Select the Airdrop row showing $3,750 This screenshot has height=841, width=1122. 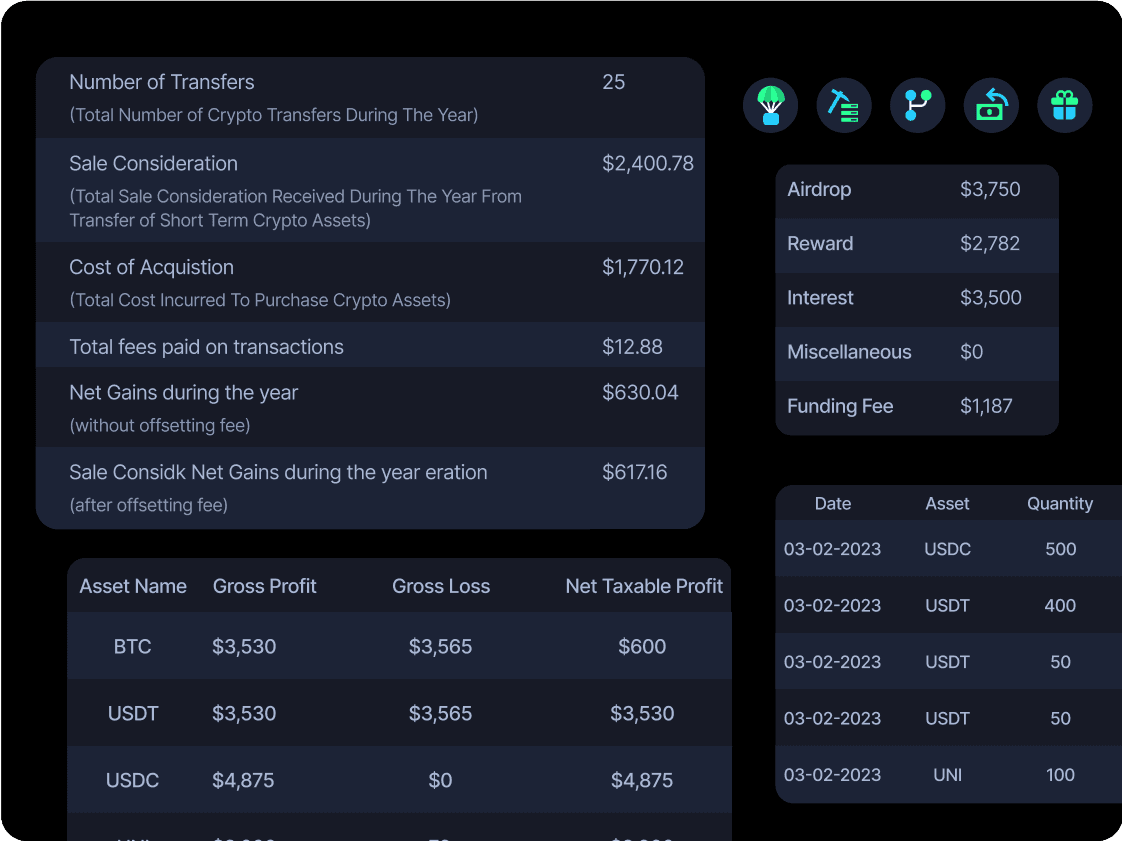point(916,190)
